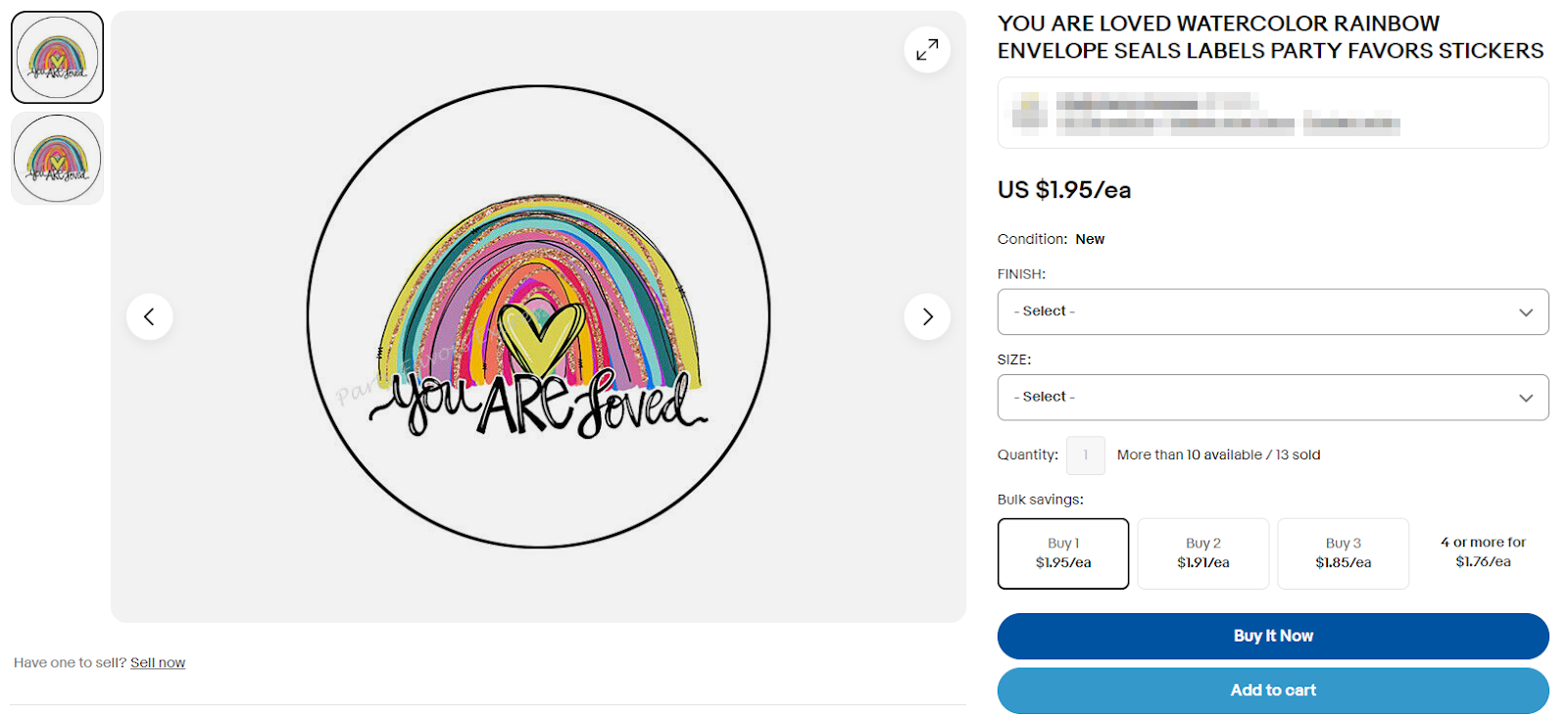Expand the product image to full view

pyautogui.click(x=927, y=49)
